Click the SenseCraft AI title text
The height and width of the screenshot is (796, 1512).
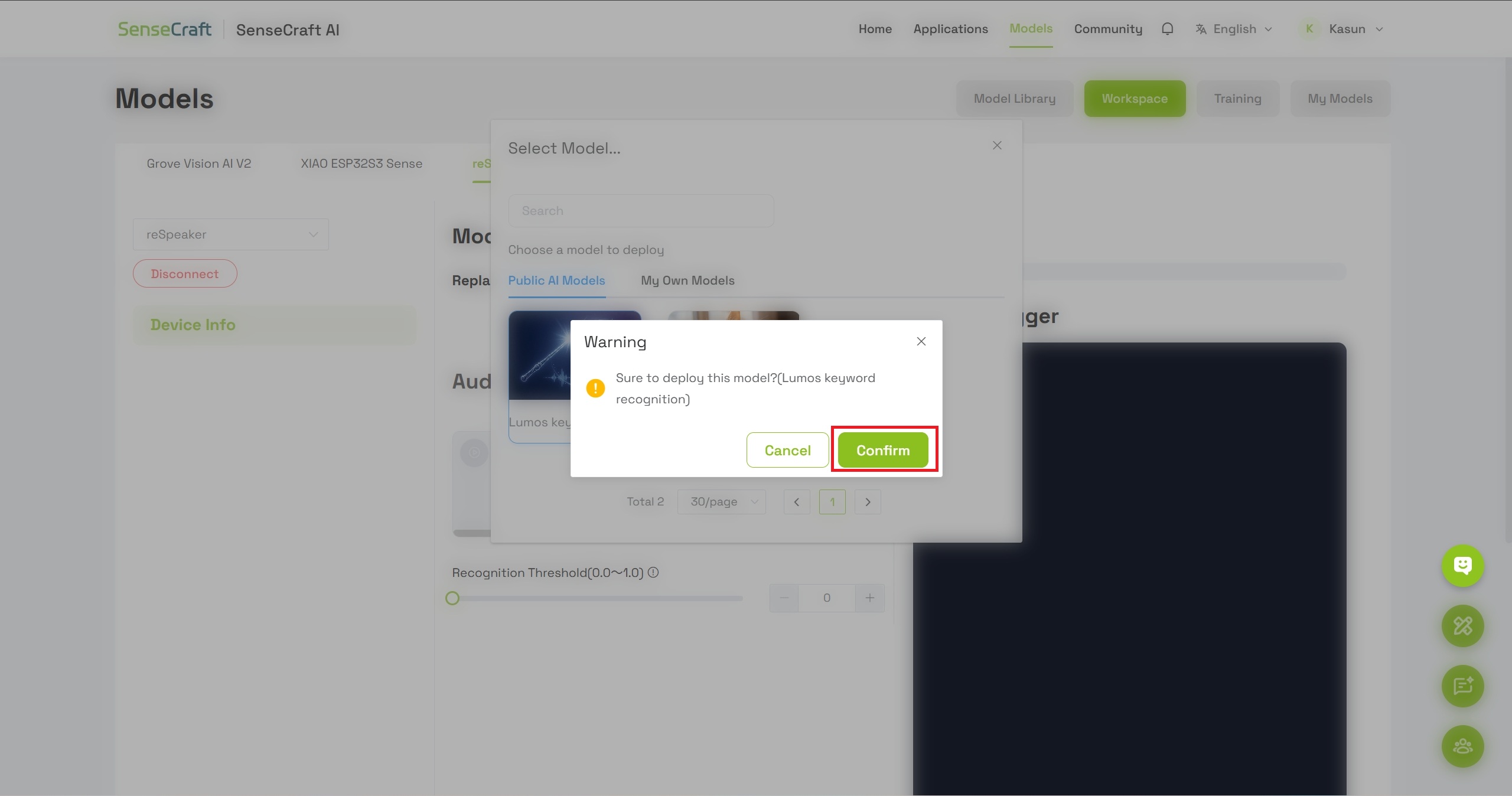(288, 30)
